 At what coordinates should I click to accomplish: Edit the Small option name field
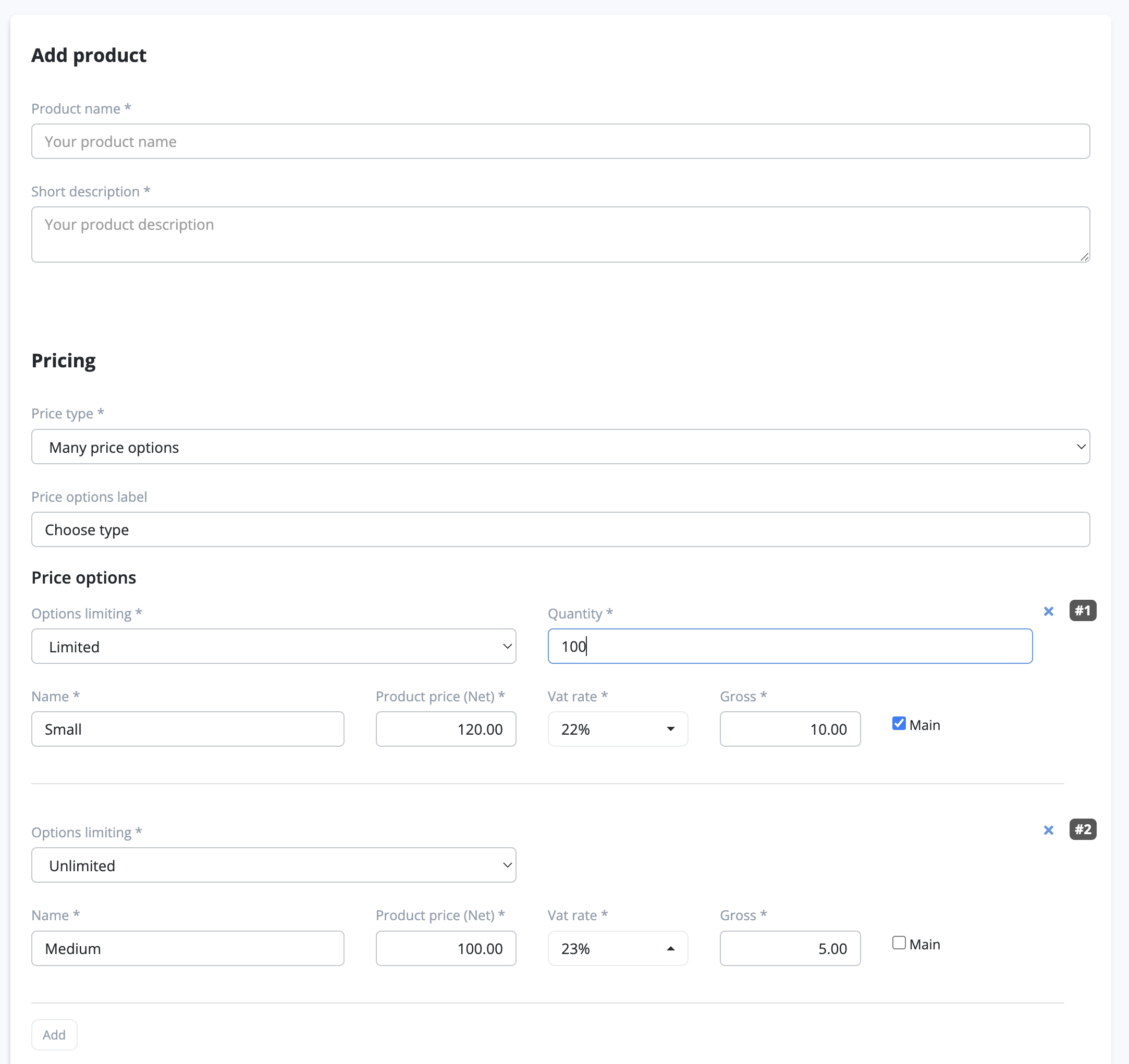(x=188, y=729)
